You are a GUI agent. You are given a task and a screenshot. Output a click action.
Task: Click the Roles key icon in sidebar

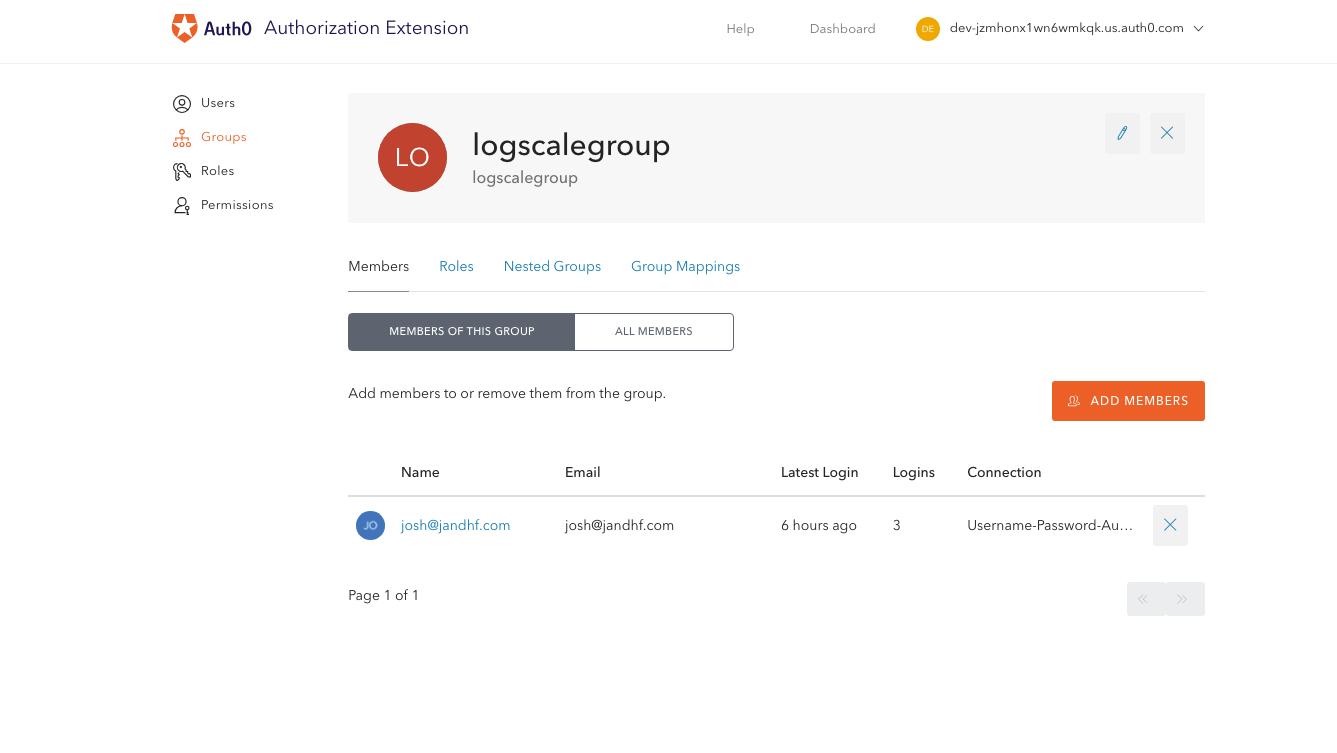181,171
